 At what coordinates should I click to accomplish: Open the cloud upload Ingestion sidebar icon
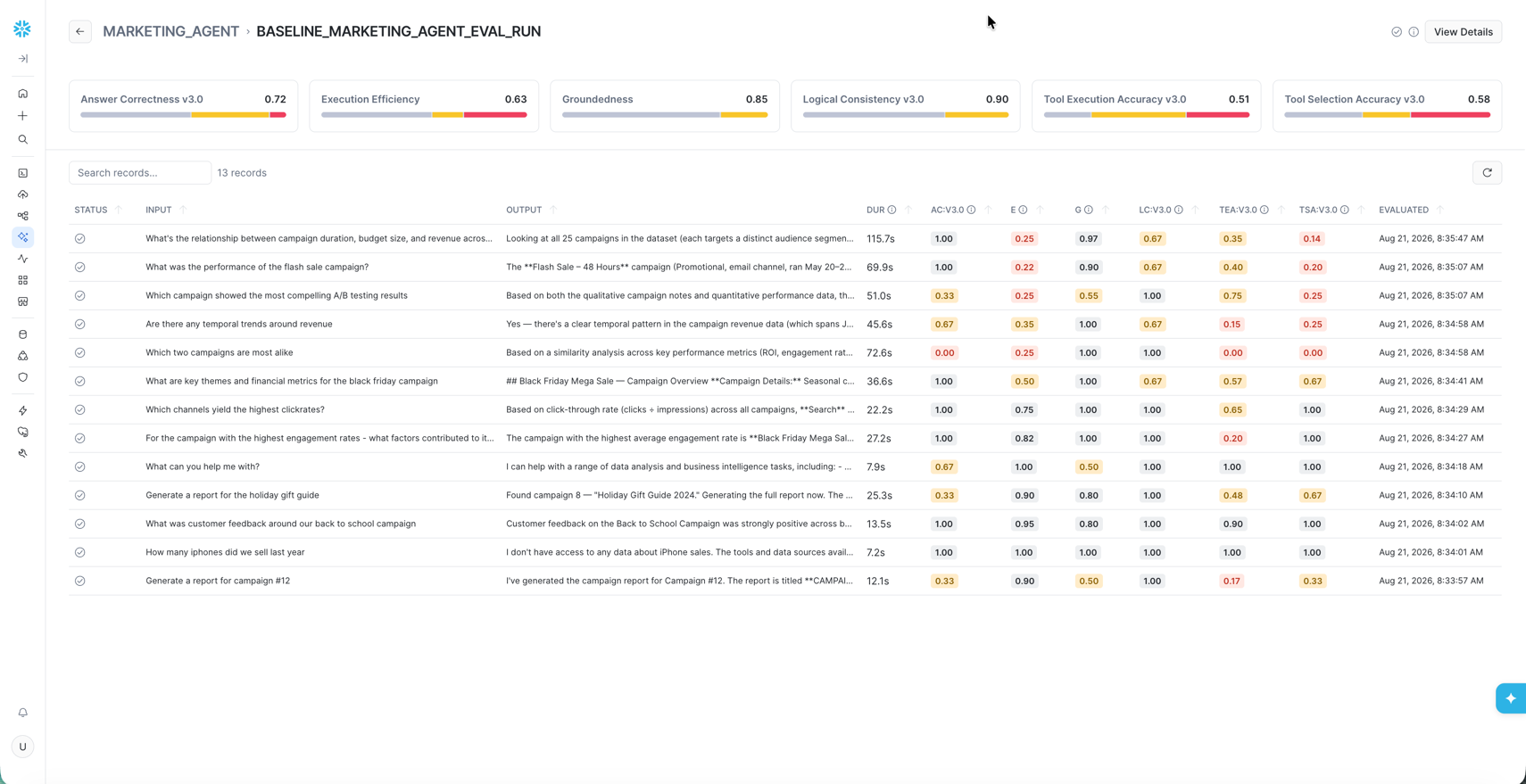pos(23,194)
